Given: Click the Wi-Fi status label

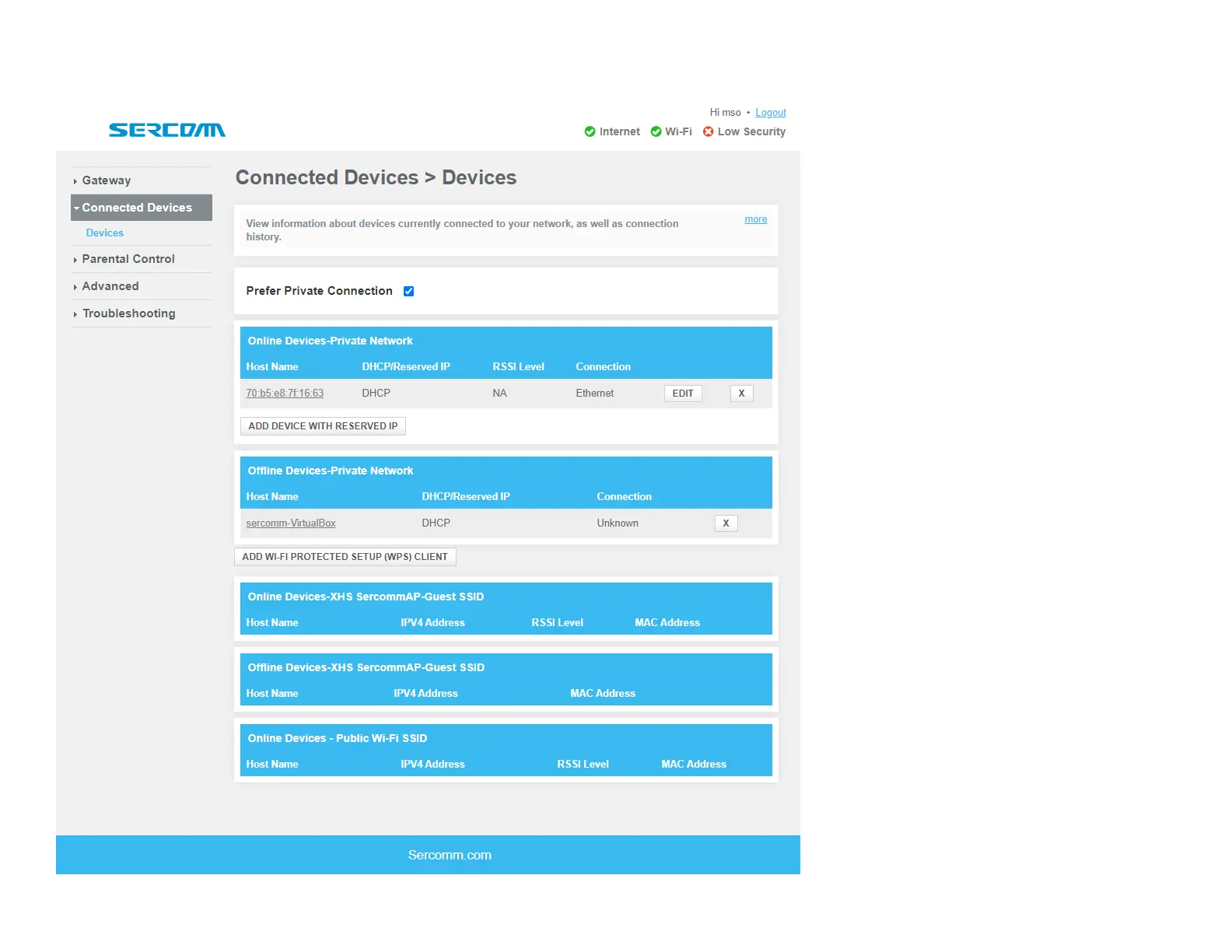Looking at the screenshot, I should coord(678,131).
